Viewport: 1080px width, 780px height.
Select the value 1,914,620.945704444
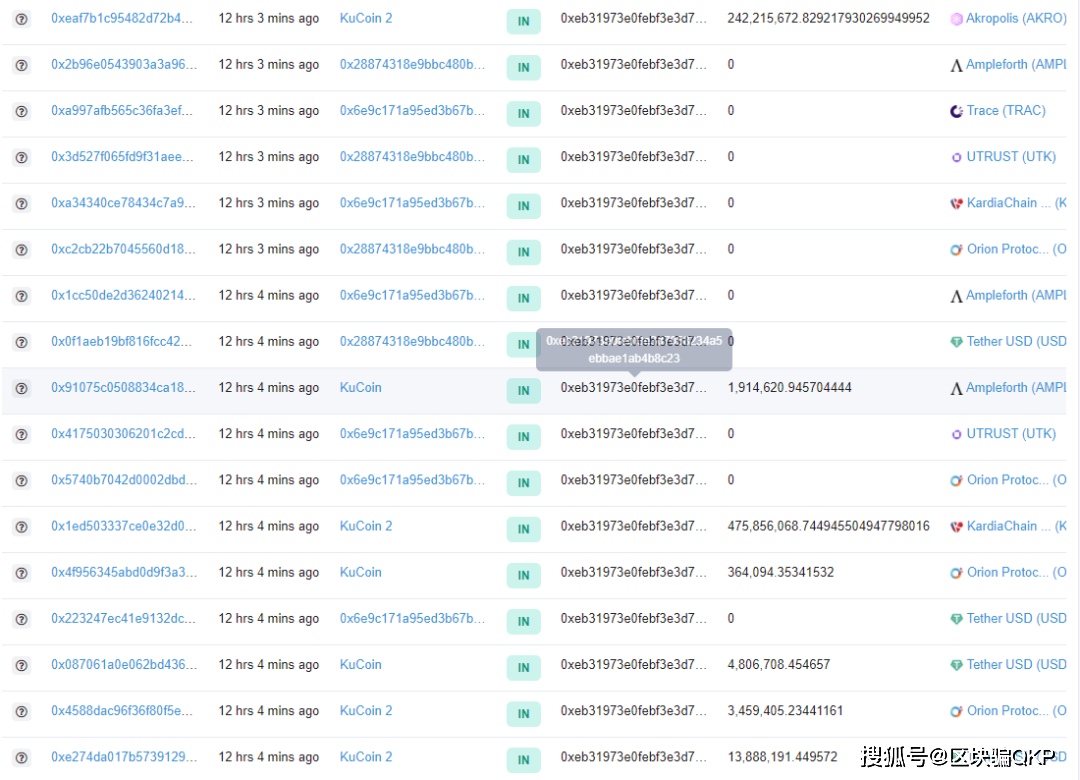[789, 388]
